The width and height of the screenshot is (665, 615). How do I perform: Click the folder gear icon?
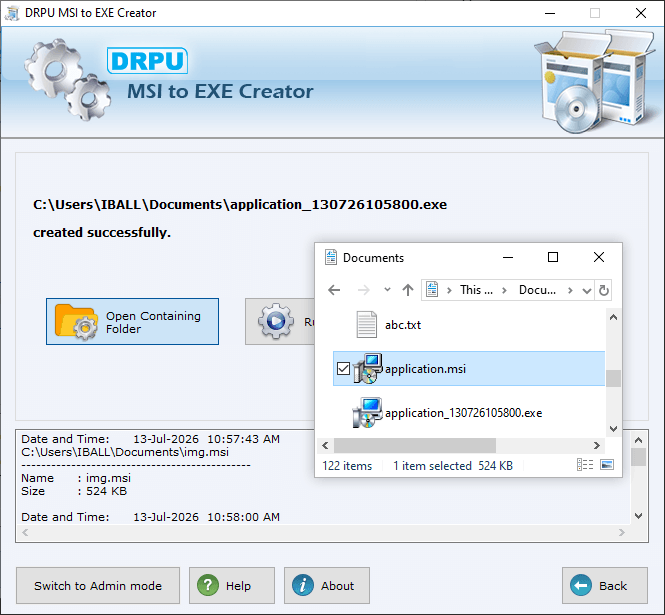click(x=75, y=322)
